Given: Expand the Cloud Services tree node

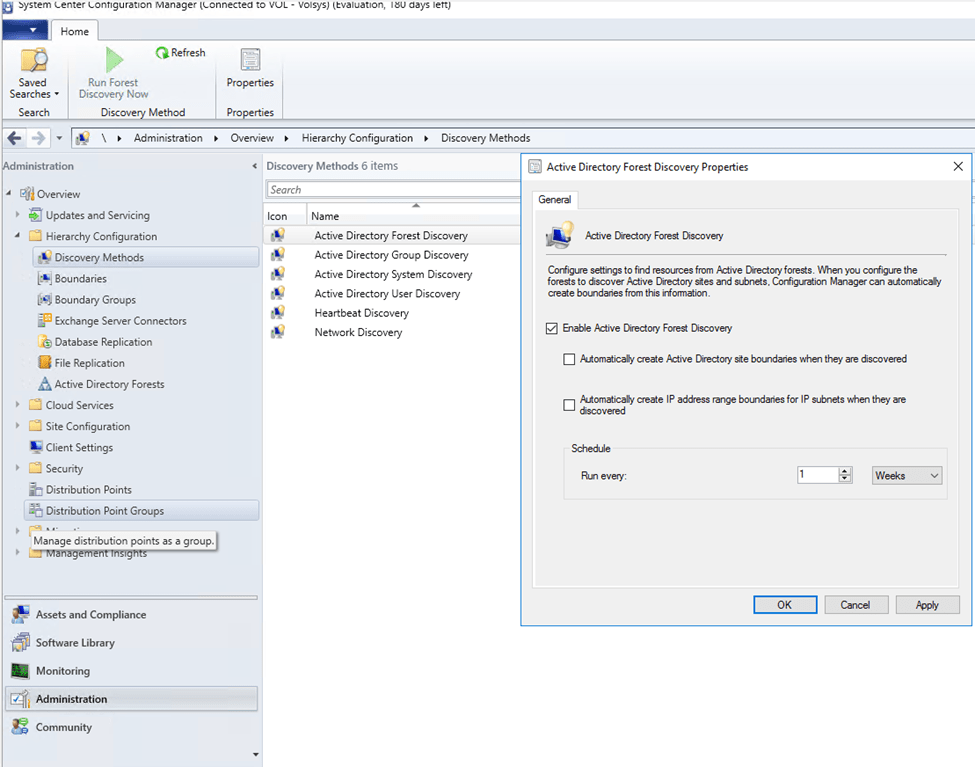Looking at the screenshot, I should pyautogui.click(x=17, y=406).
